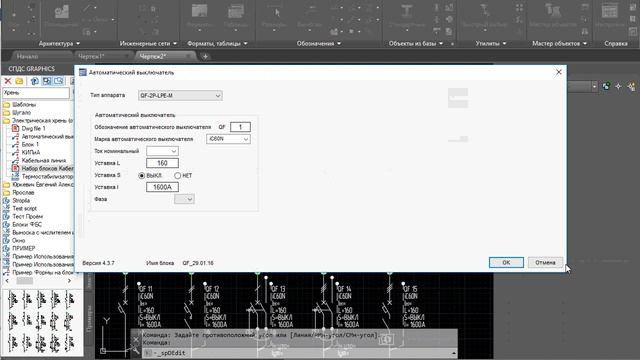The image size is (640, 360).
Task: Select the Термостабилизатор tree item
Action: (47, 176)
